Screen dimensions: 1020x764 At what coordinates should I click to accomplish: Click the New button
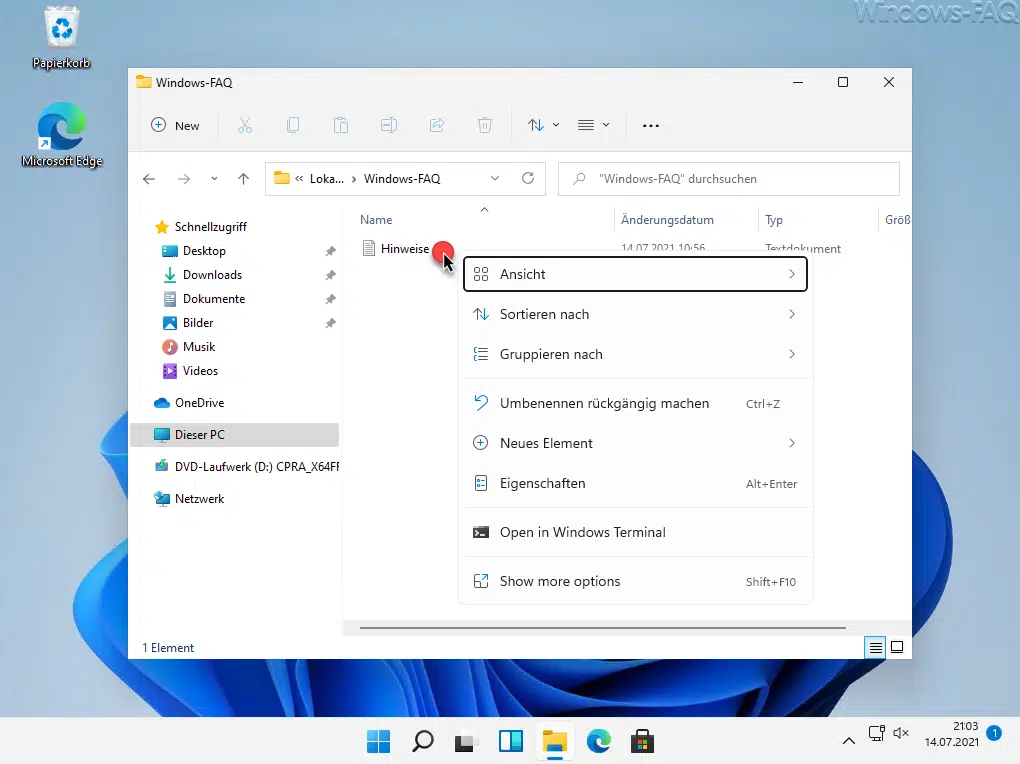[x=175, y=125]
